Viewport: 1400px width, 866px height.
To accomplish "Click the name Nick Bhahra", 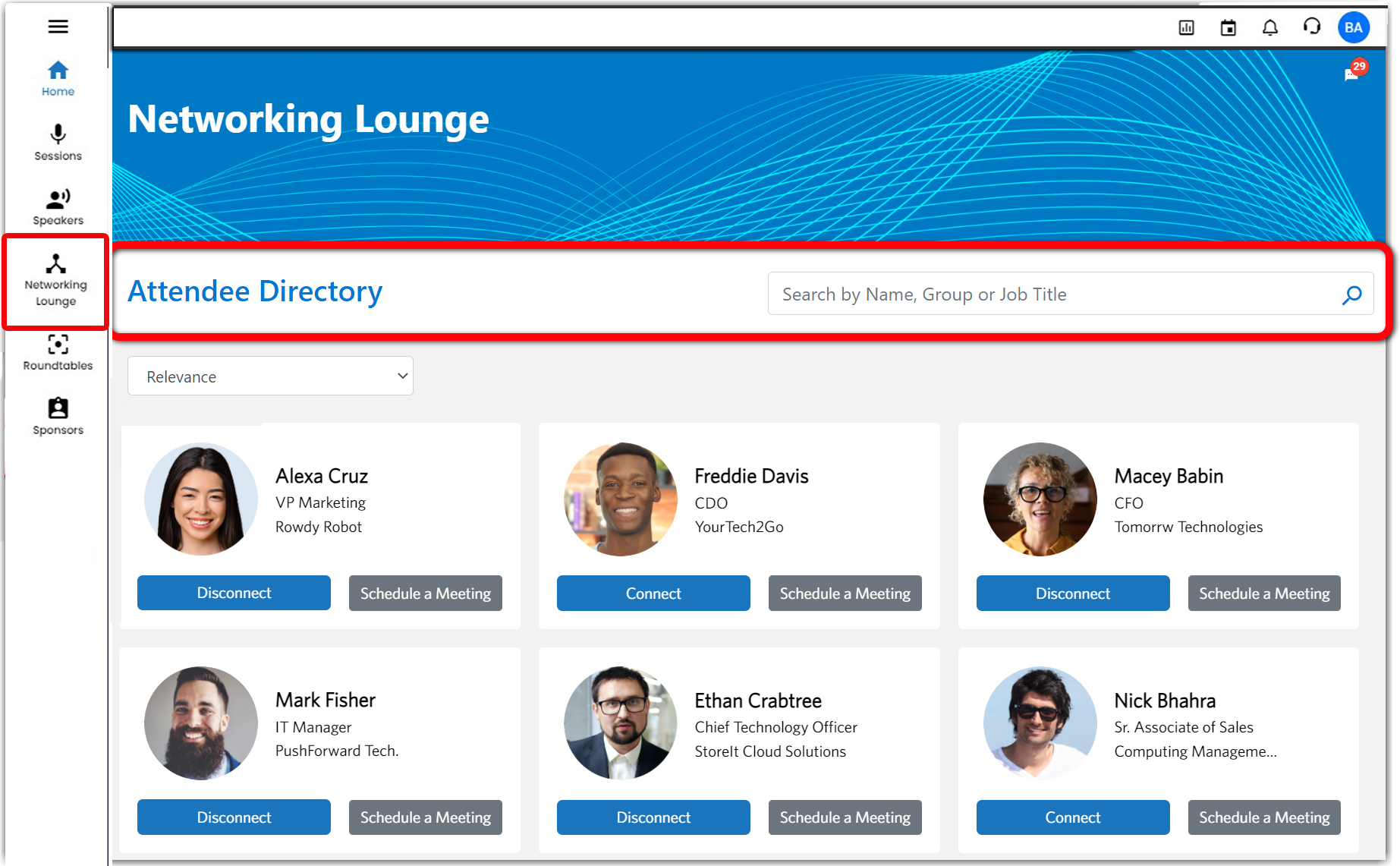I will [x=1165, y=700].
